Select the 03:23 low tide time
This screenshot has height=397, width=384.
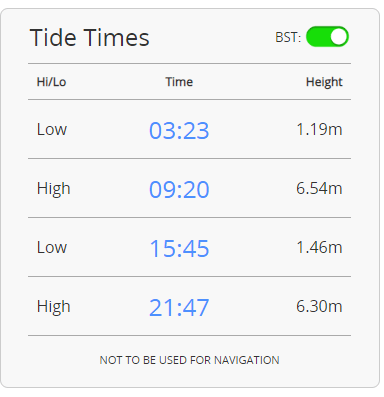click(x=179, y=130)
